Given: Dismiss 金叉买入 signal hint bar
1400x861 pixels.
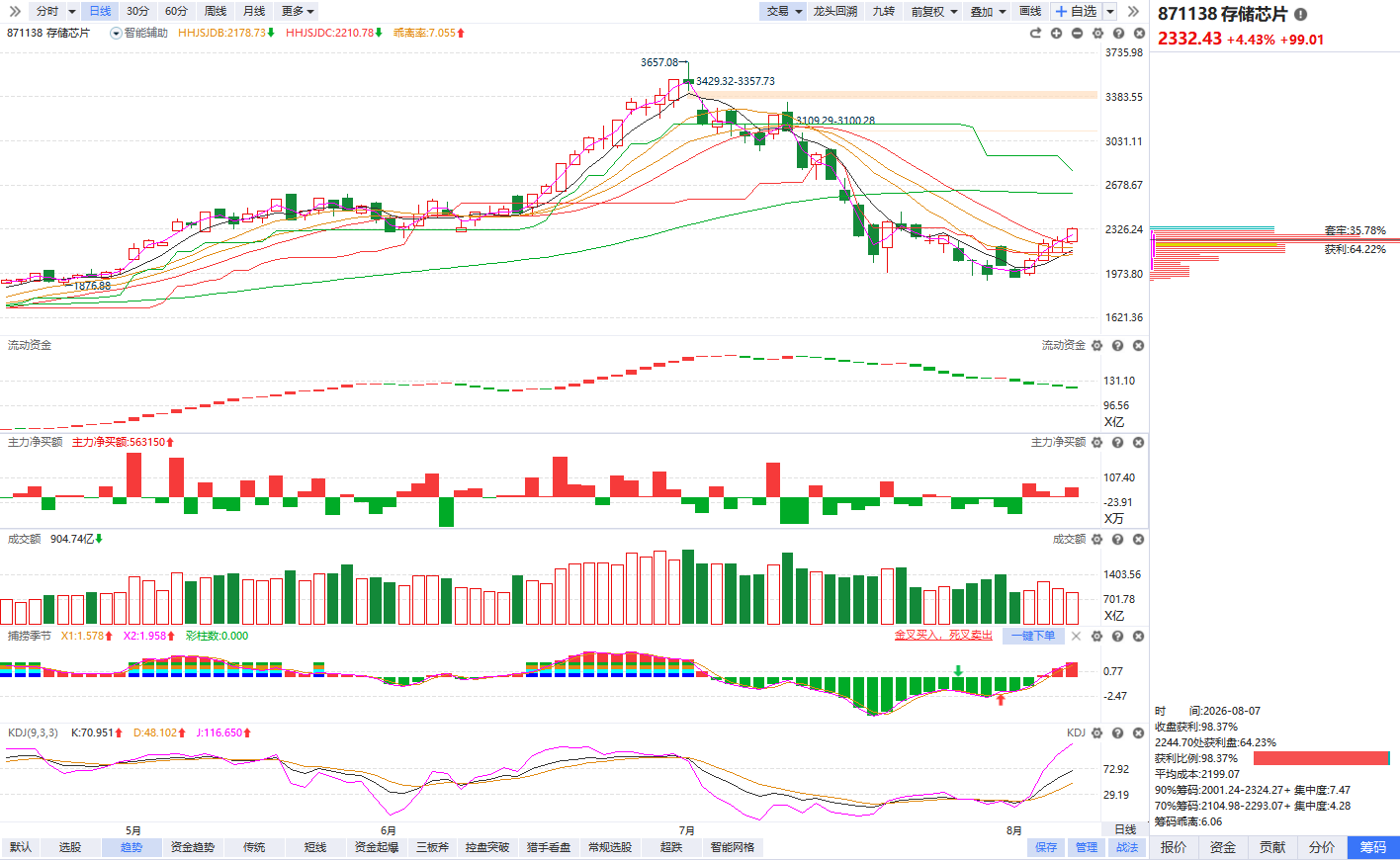Looking at the screenshot, I should tap(1077, 636).
